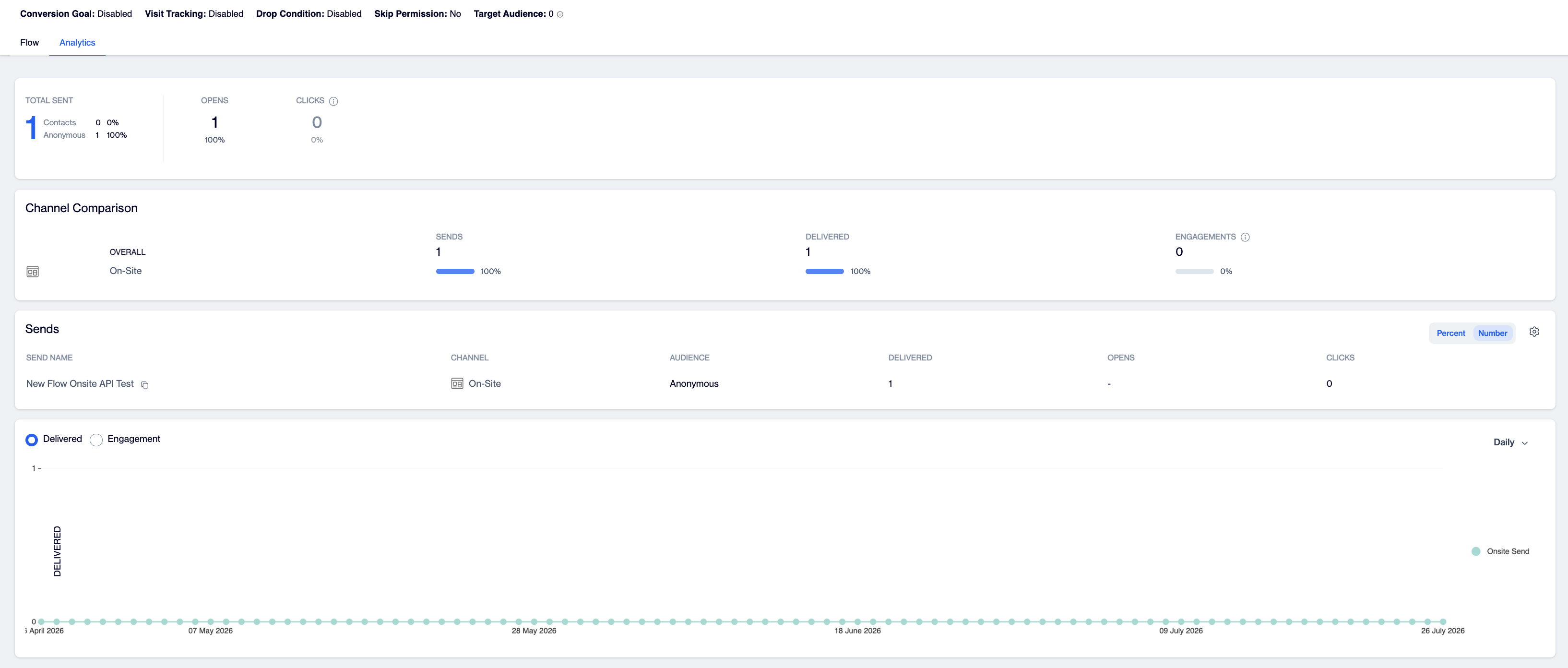The height and width of the screenshot is (668, 1568).
Task: Click the SEND NAME column header
Action: [49, 358]
